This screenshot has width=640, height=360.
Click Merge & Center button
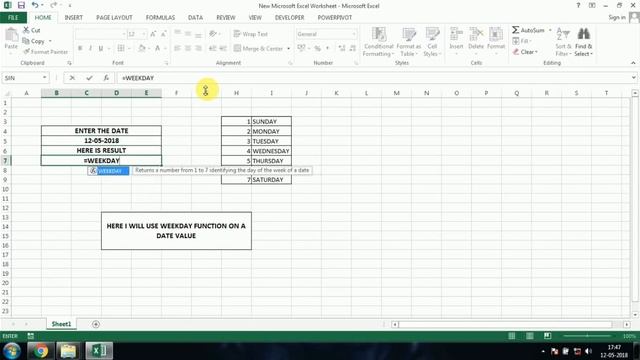(258, 49)
